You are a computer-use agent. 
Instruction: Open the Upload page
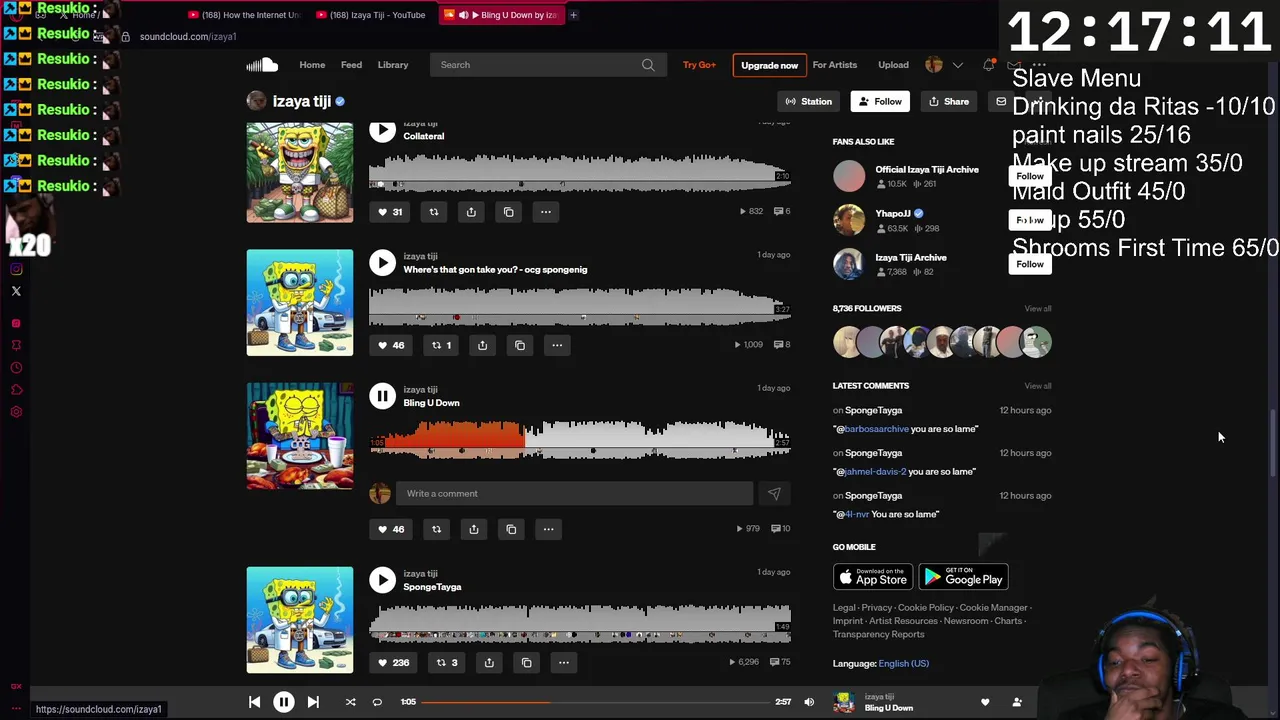coord(893,65)
